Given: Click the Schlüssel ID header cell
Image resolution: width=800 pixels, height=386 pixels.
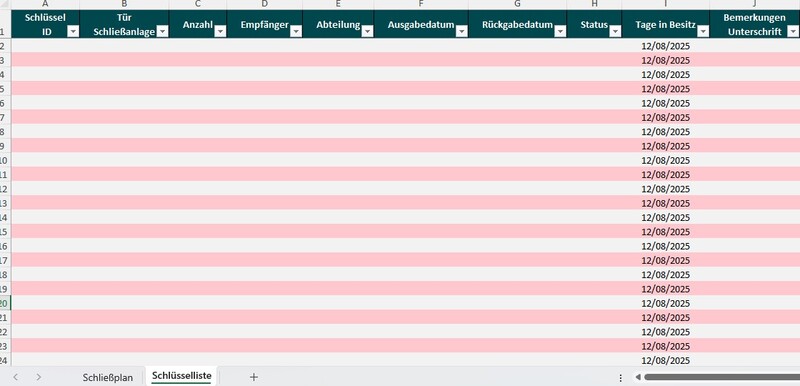Looking at the screenshot, I should [x=45, y=24].
